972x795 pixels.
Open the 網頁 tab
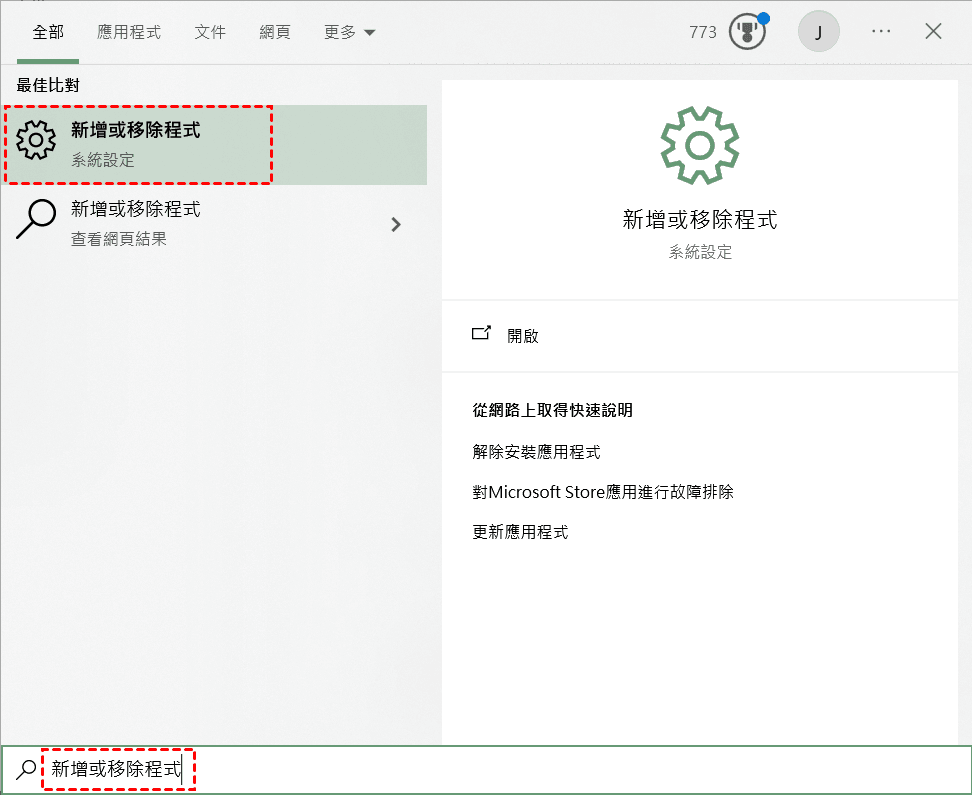point(275,31)
